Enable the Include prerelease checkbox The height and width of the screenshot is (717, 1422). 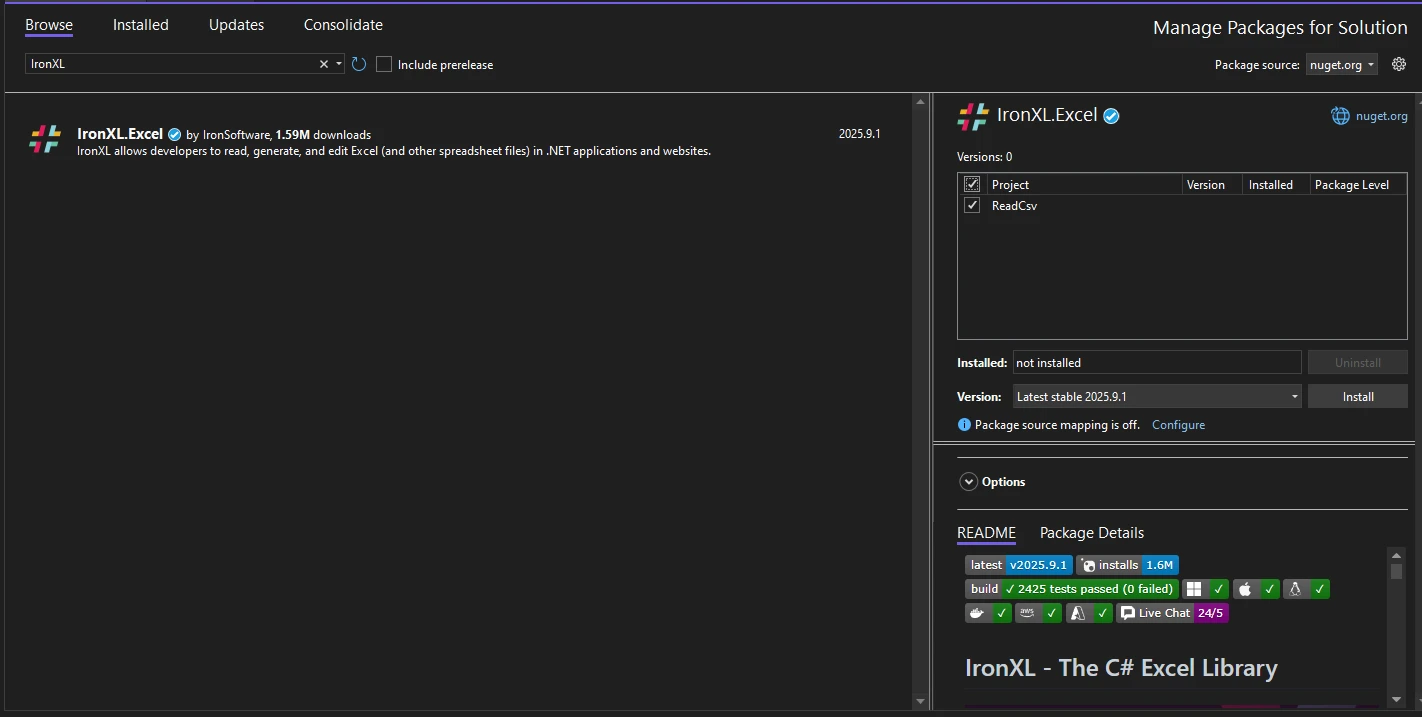coord(384,64)
